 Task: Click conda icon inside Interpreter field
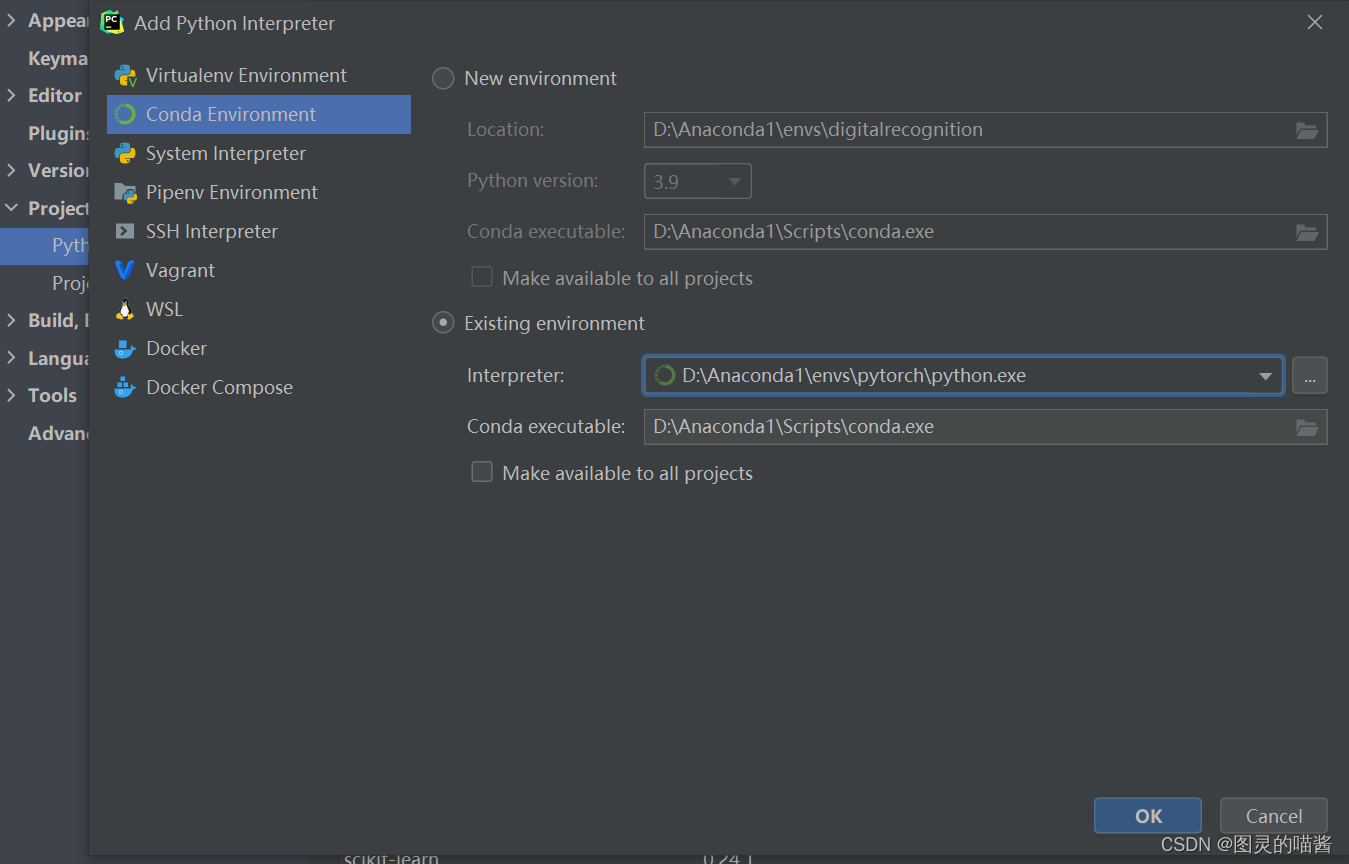(664, 376)
